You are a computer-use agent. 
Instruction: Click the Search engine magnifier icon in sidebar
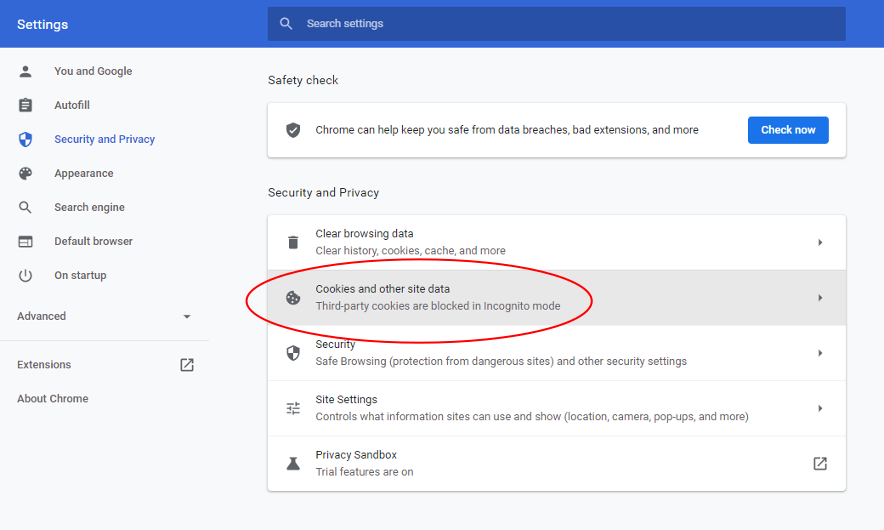[26, 207]
